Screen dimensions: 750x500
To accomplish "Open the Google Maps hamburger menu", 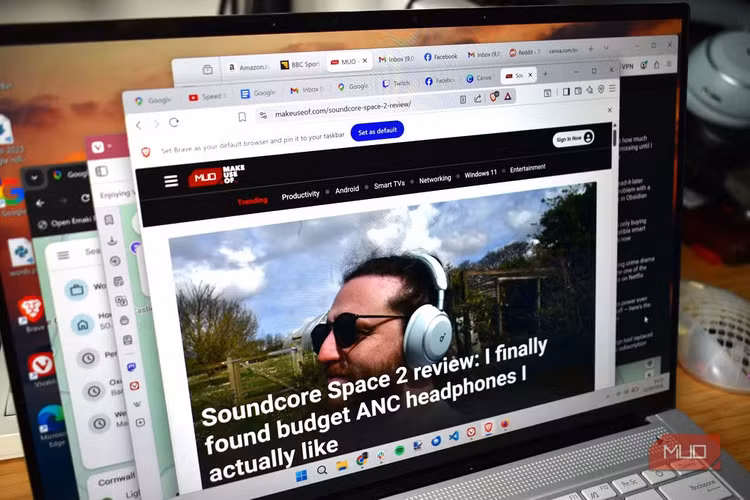I will [x=63, y=255].
